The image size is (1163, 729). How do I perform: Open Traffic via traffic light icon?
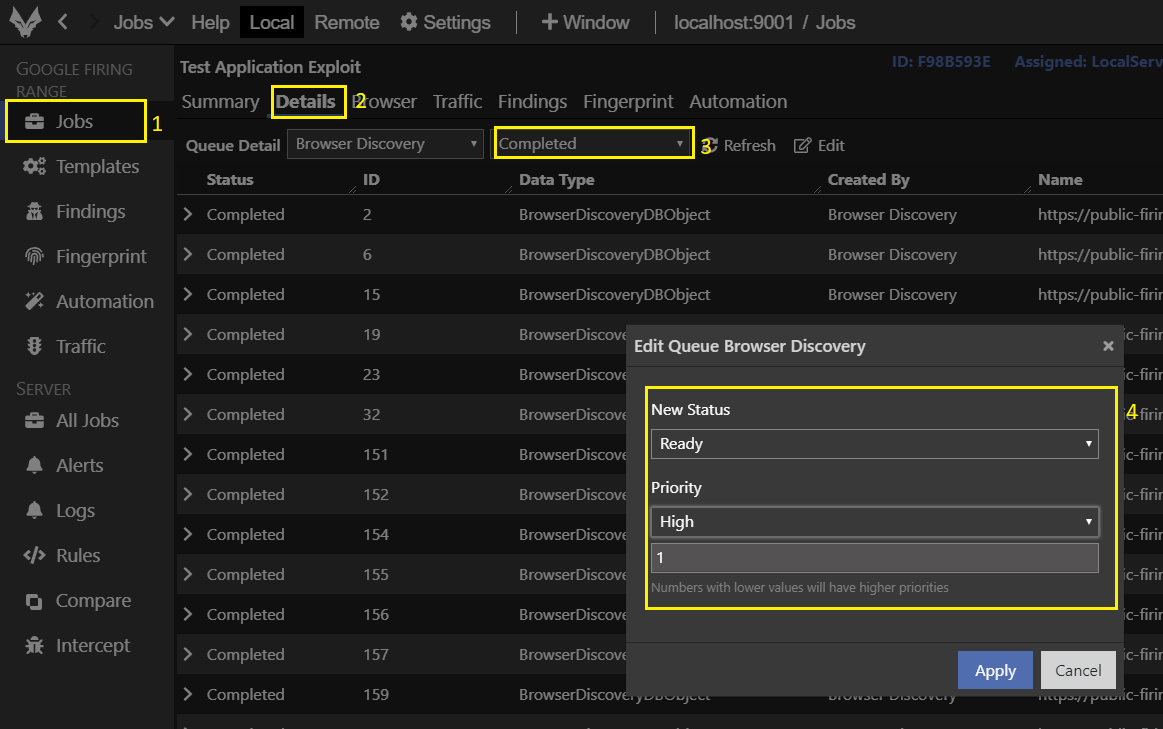tap(34, 347)
